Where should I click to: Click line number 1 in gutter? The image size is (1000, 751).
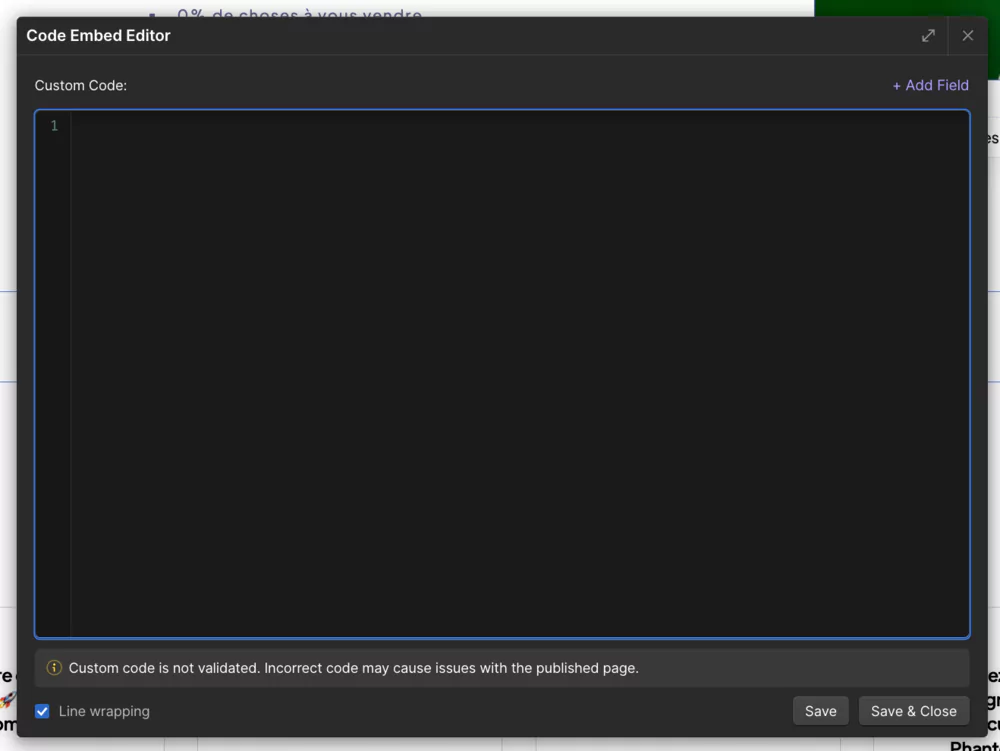(x=54, y=126)
